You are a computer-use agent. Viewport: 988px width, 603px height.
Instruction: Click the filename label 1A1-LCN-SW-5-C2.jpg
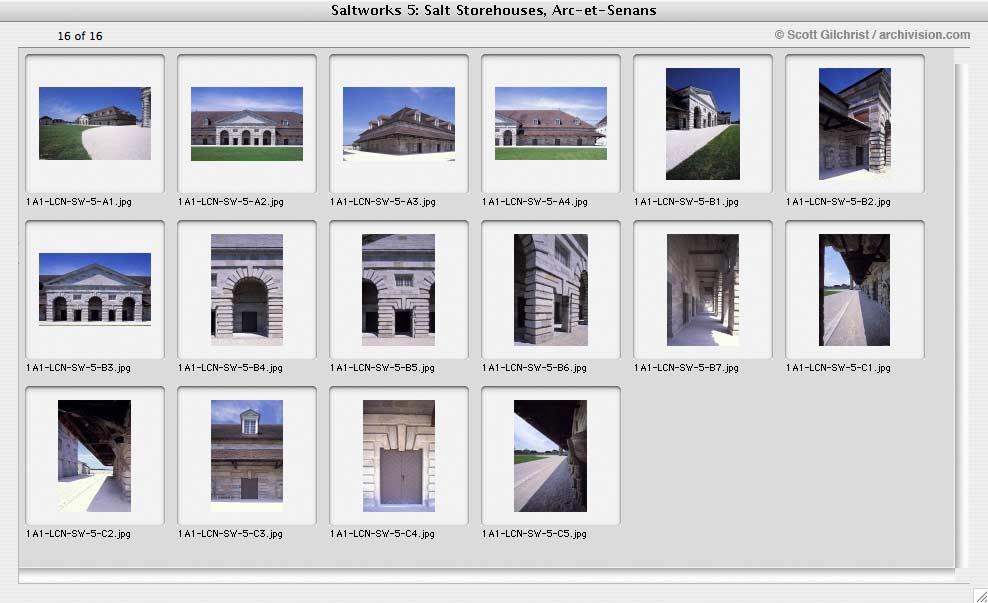click(79, 534)
